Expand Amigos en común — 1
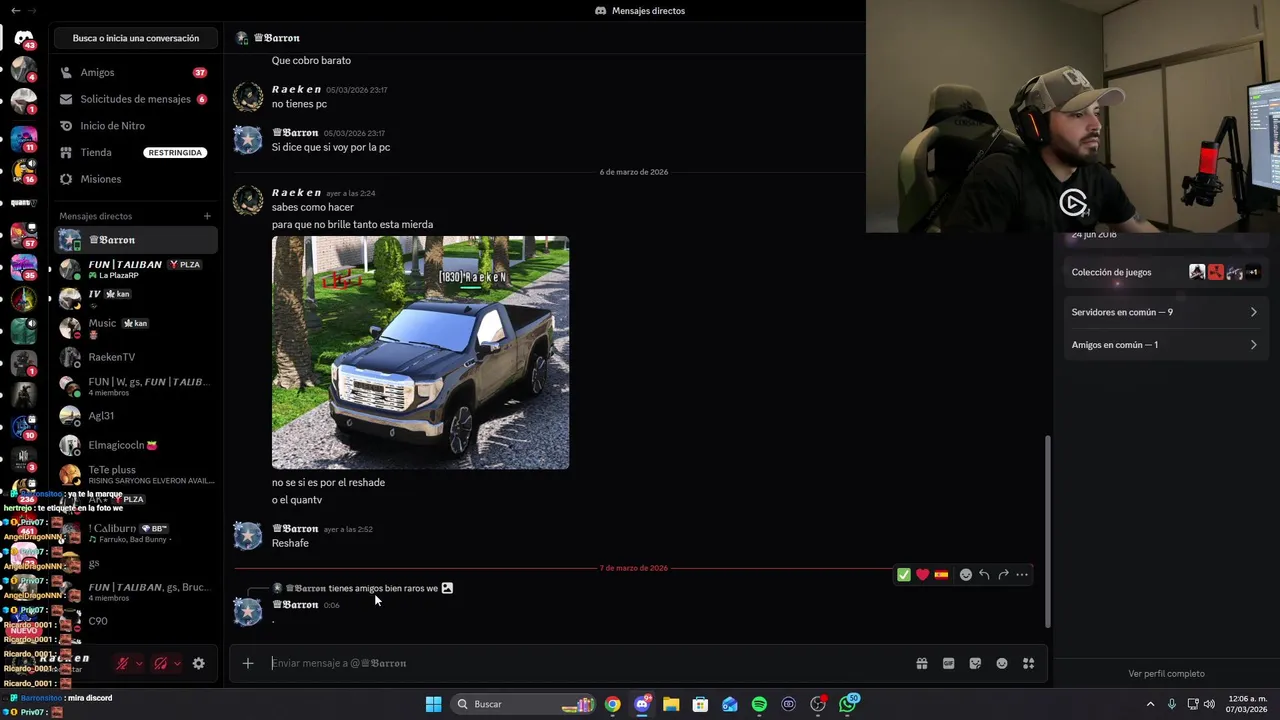1280x720 pixels. 1164,345
